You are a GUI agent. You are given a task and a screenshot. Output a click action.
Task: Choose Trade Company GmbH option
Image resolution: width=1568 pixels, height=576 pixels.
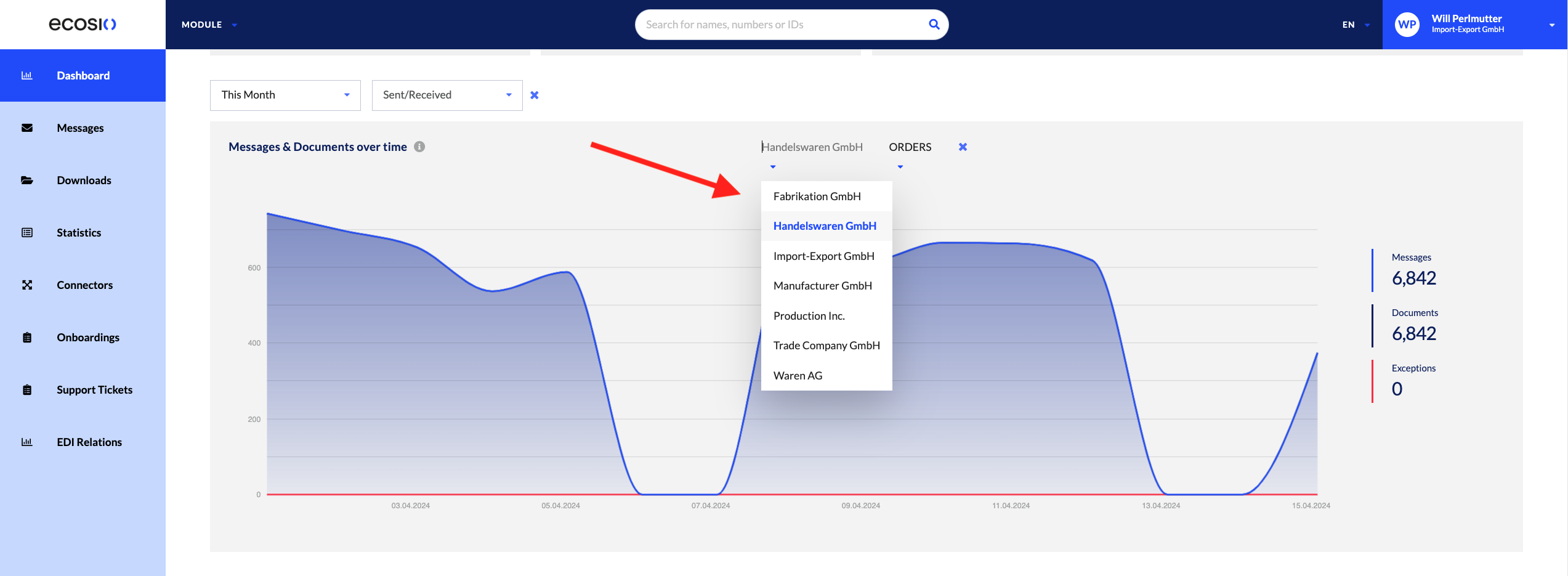826,346
